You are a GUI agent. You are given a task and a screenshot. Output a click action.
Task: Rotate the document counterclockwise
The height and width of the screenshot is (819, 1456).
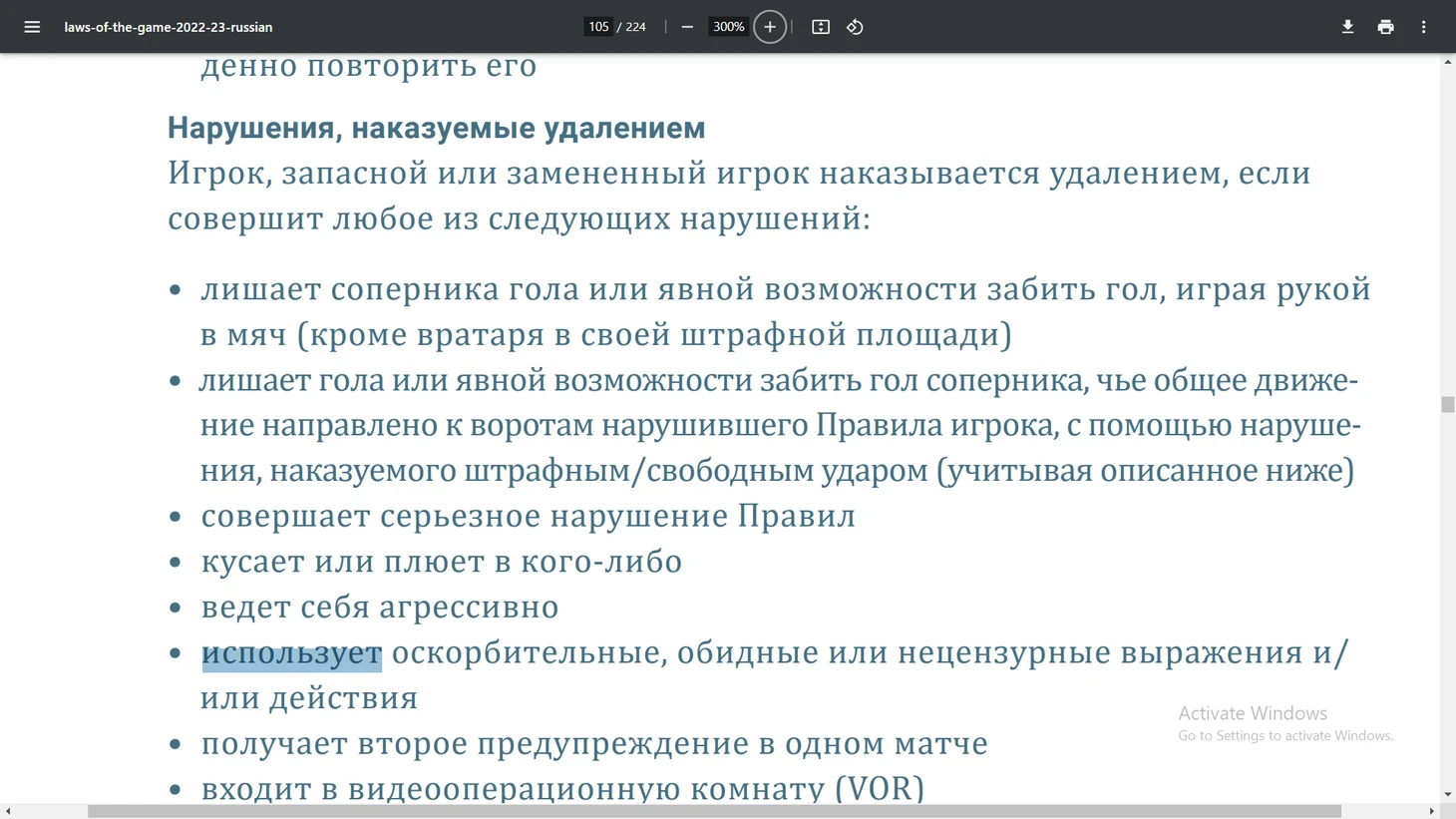[855, 27]
